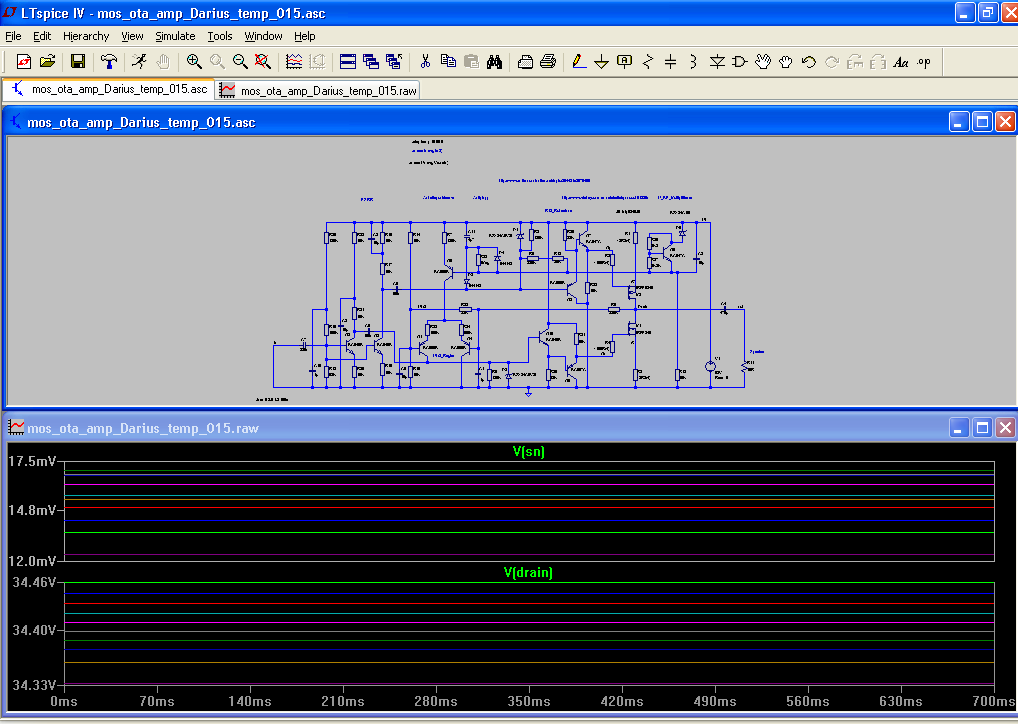1018x724 pixels.
Task: Click the 34.33V axis label
Action: point(34,684)
